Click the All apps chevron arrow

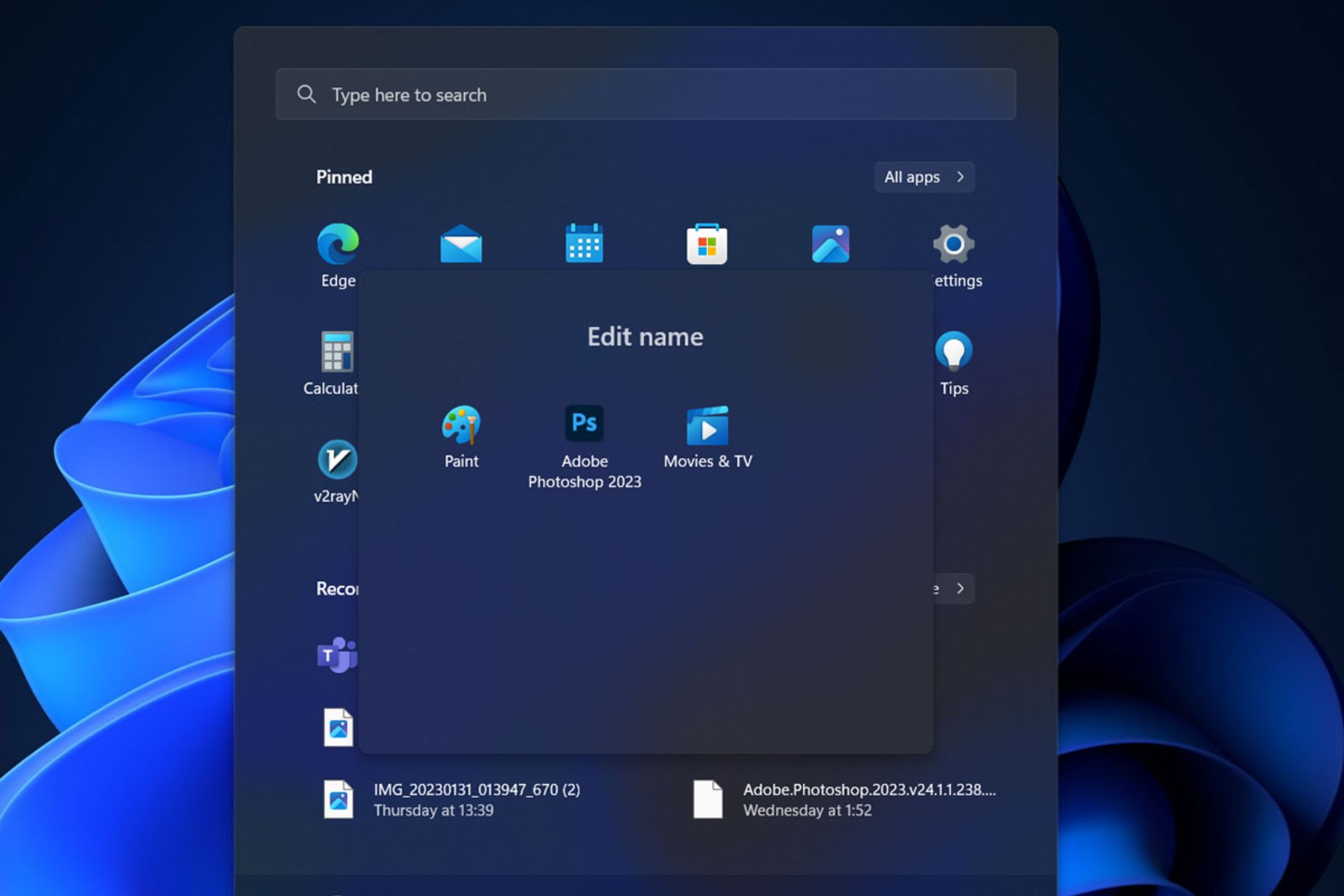click(x=960, y=177)
